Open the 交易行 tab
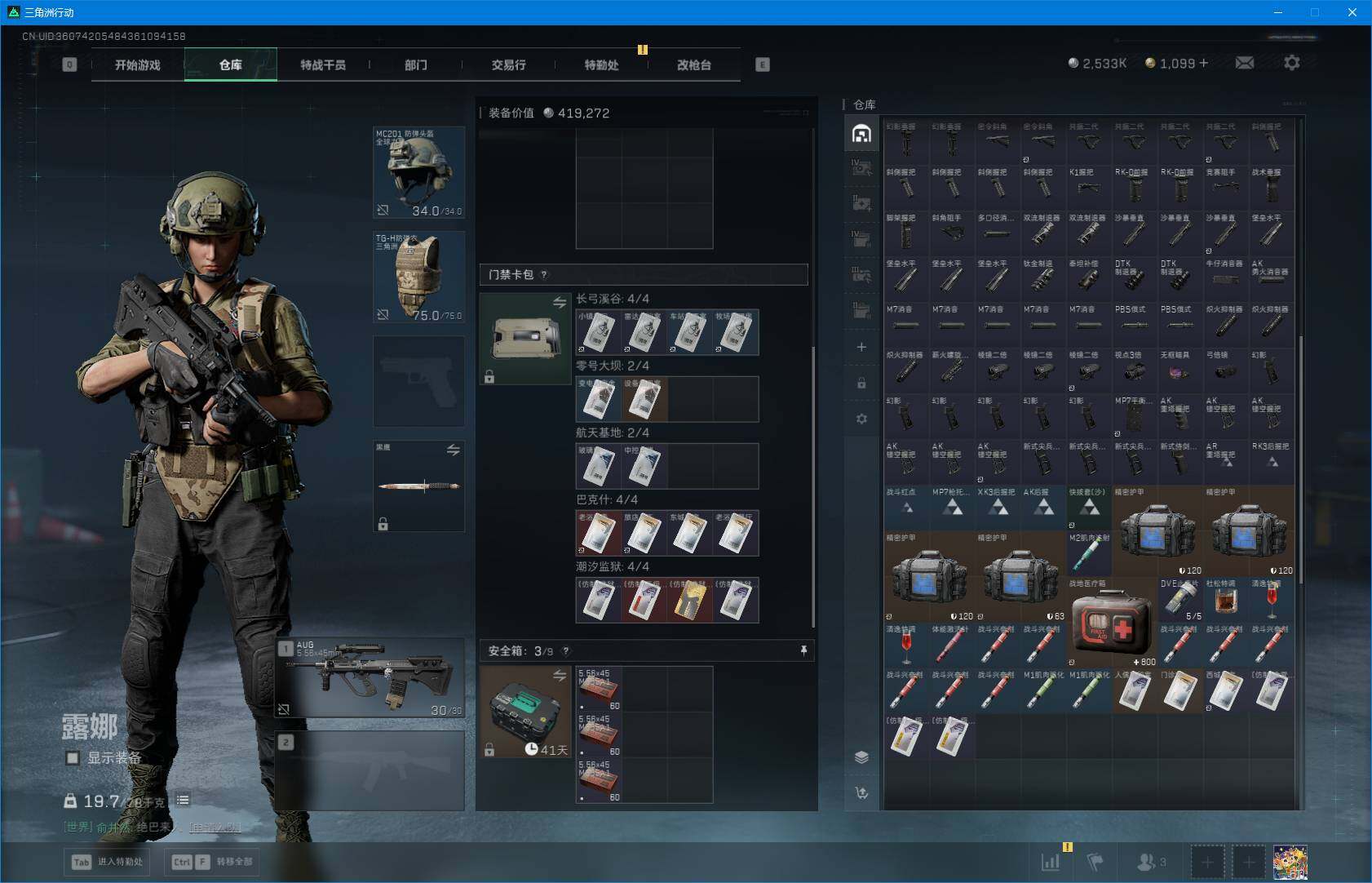The image size is (1372, 883). point(509,64)
